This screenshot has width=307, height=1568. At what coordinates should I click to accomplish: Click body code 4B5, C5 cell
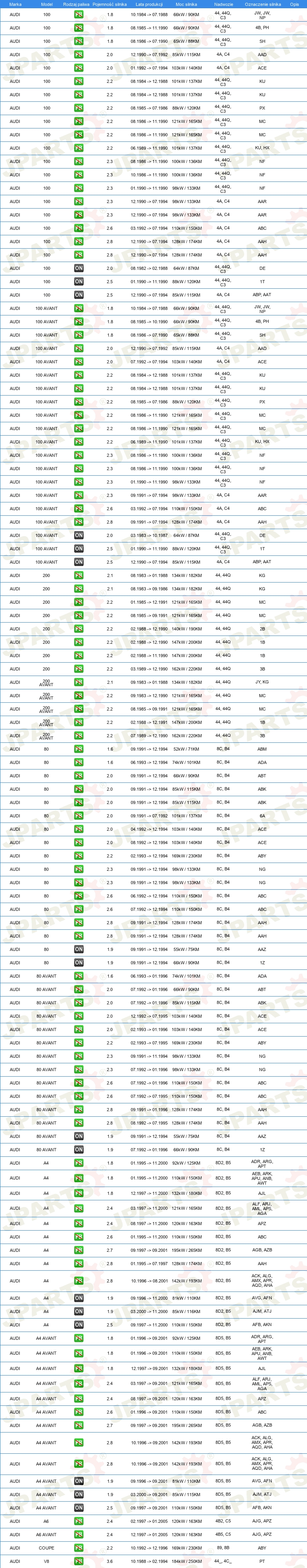coord(223,1534)
